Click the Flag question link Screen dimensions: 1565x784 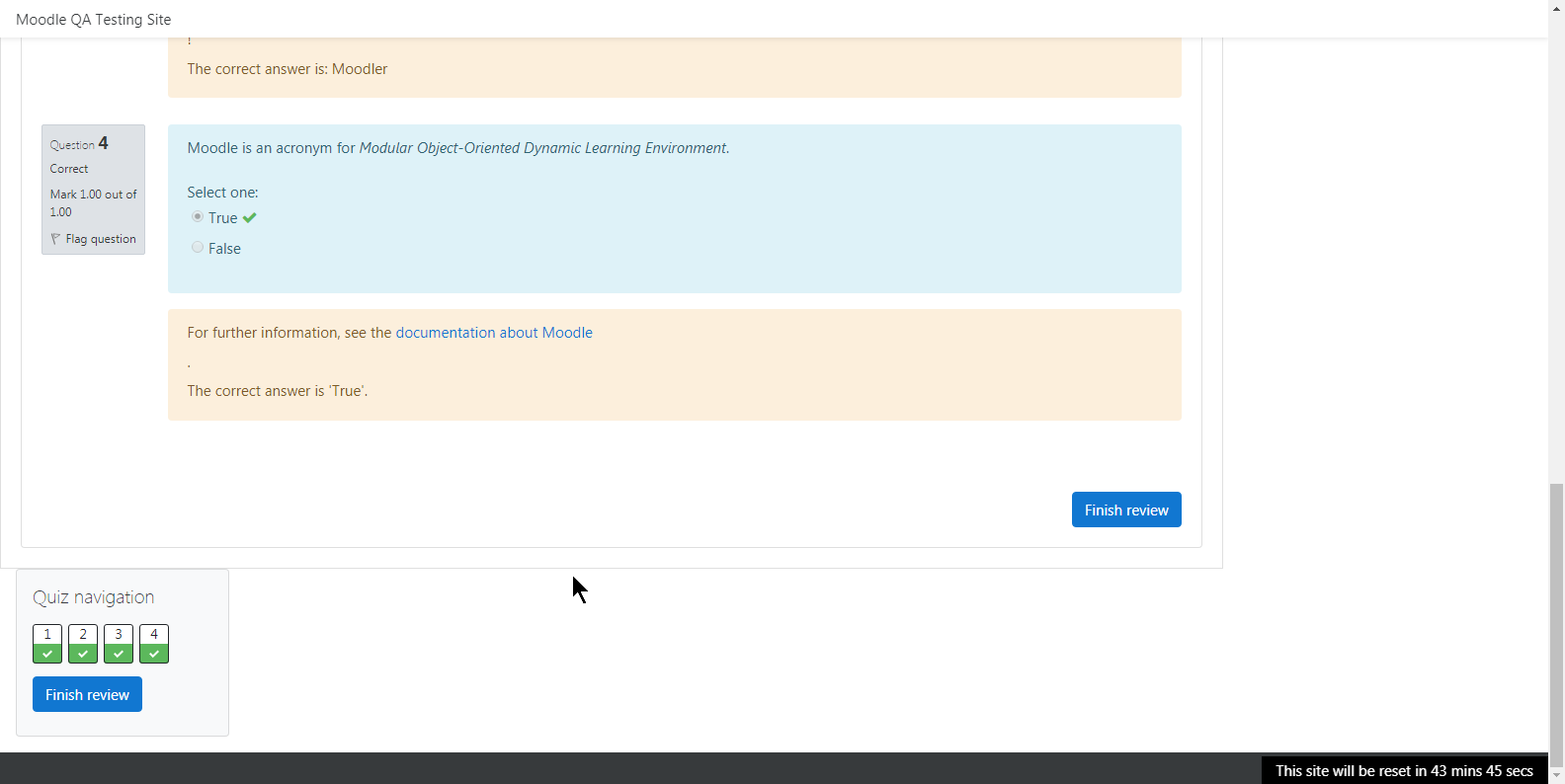[x=101, y=239]
